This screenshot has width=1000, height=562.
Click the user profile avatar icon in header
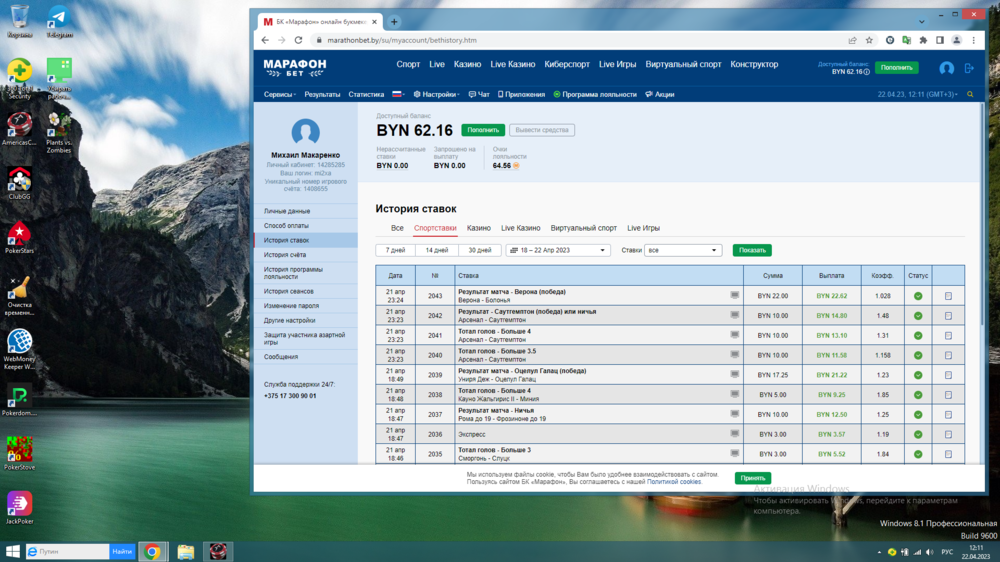(x=946, y=68)
